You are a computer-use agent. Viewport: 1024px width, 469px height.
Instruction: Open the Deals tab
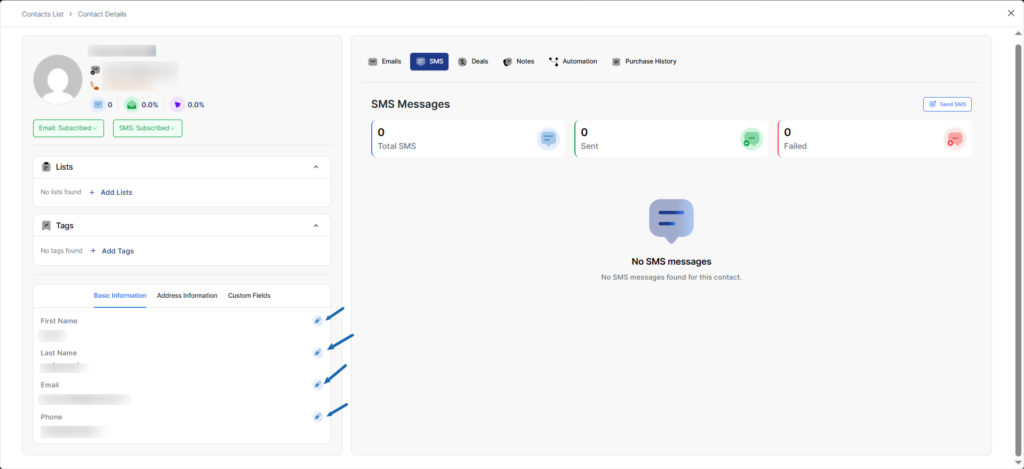(473, 62)
